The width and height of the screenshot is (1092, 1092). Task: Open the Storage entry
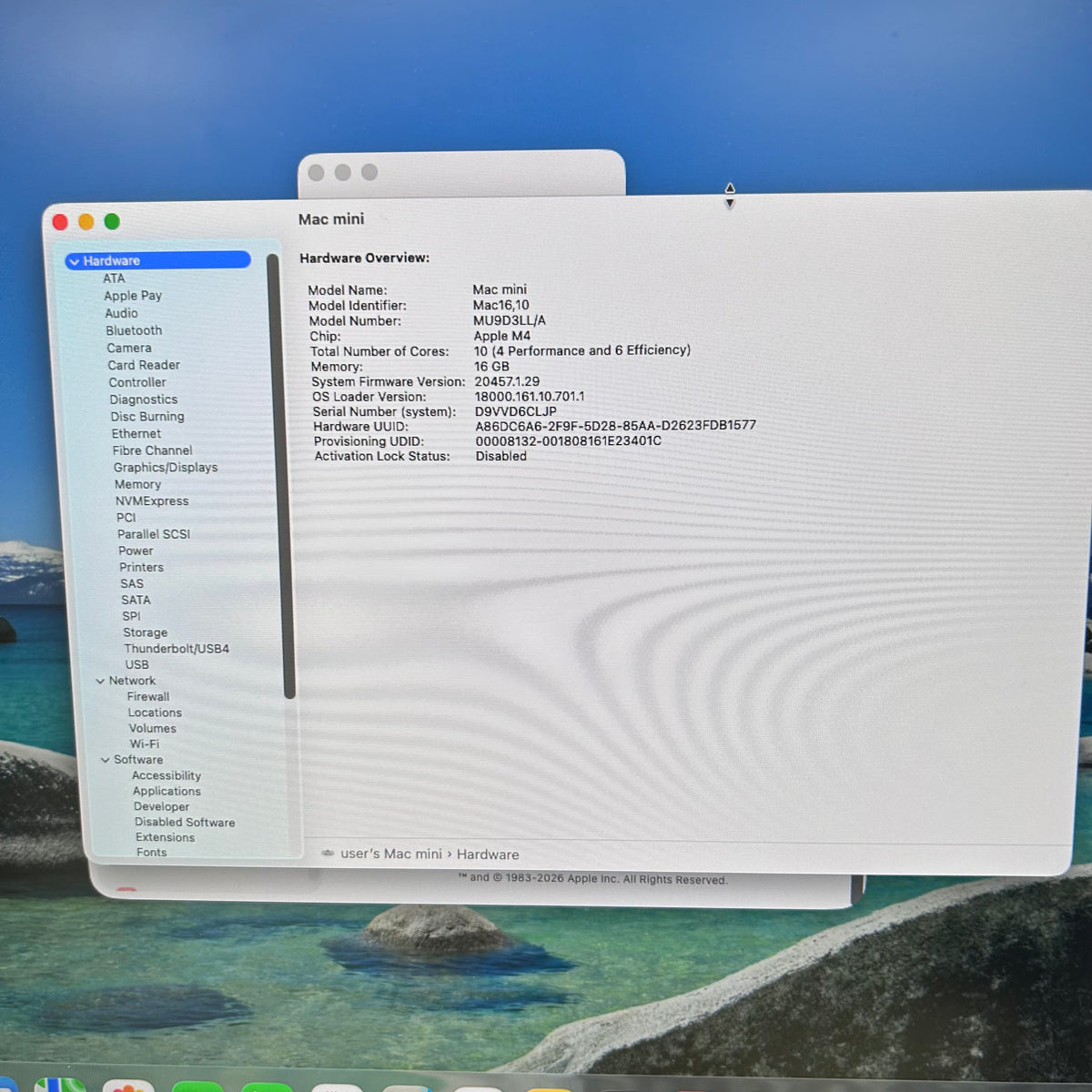coord(146,632)
